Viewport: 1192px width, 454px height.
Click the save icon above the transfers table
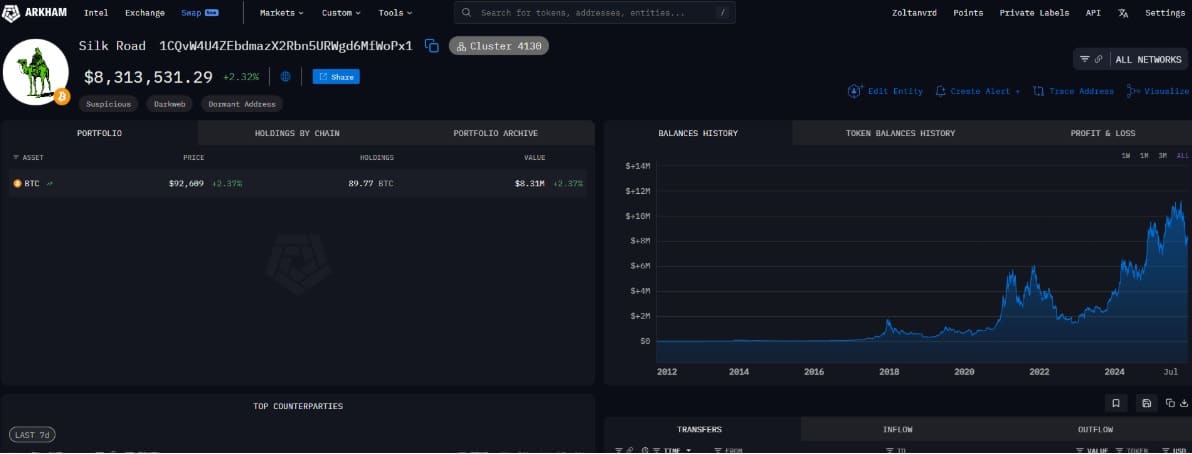click(x=1146, y=403)
